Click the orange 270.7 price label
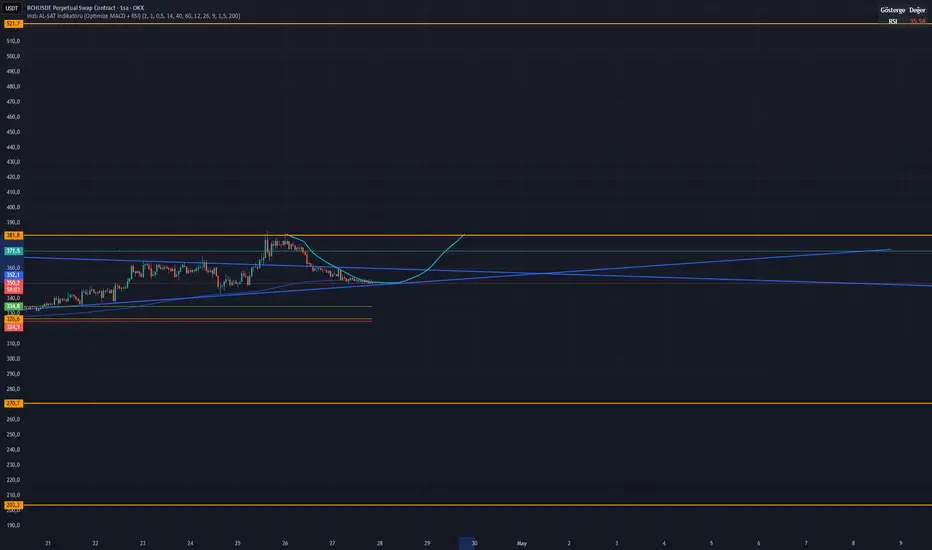 pyautogui.click(x=13, y=403)
